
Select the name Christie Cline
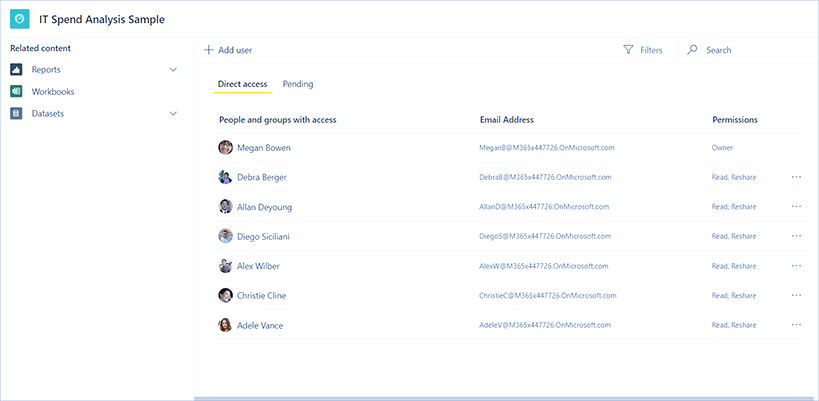[x=261, y=296]
